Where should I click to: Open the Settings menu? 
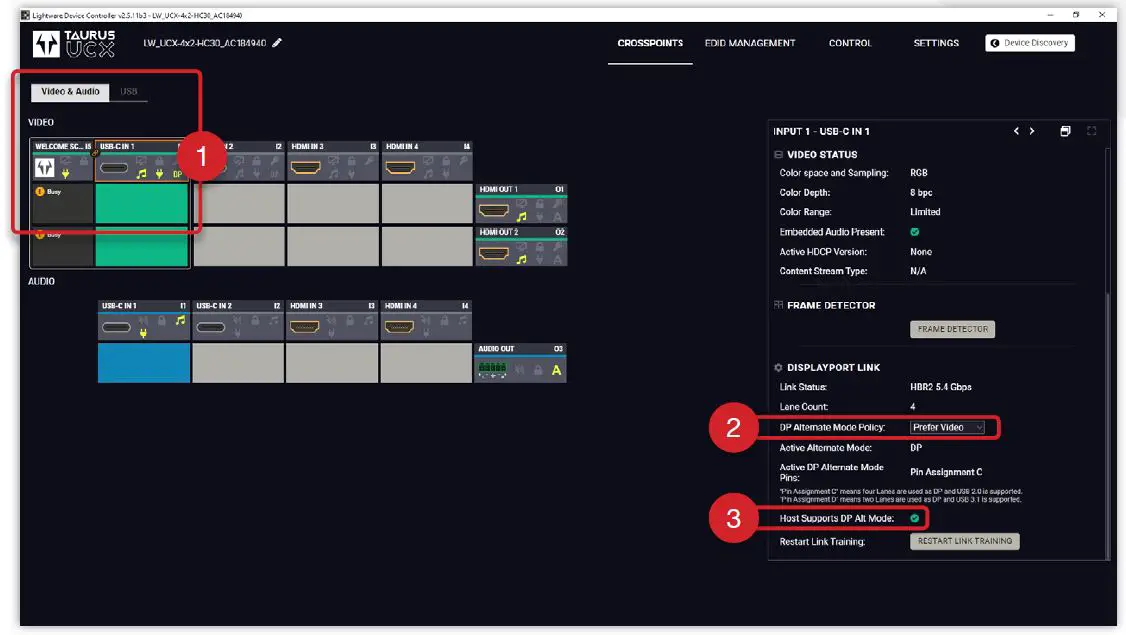click(936, 43)
